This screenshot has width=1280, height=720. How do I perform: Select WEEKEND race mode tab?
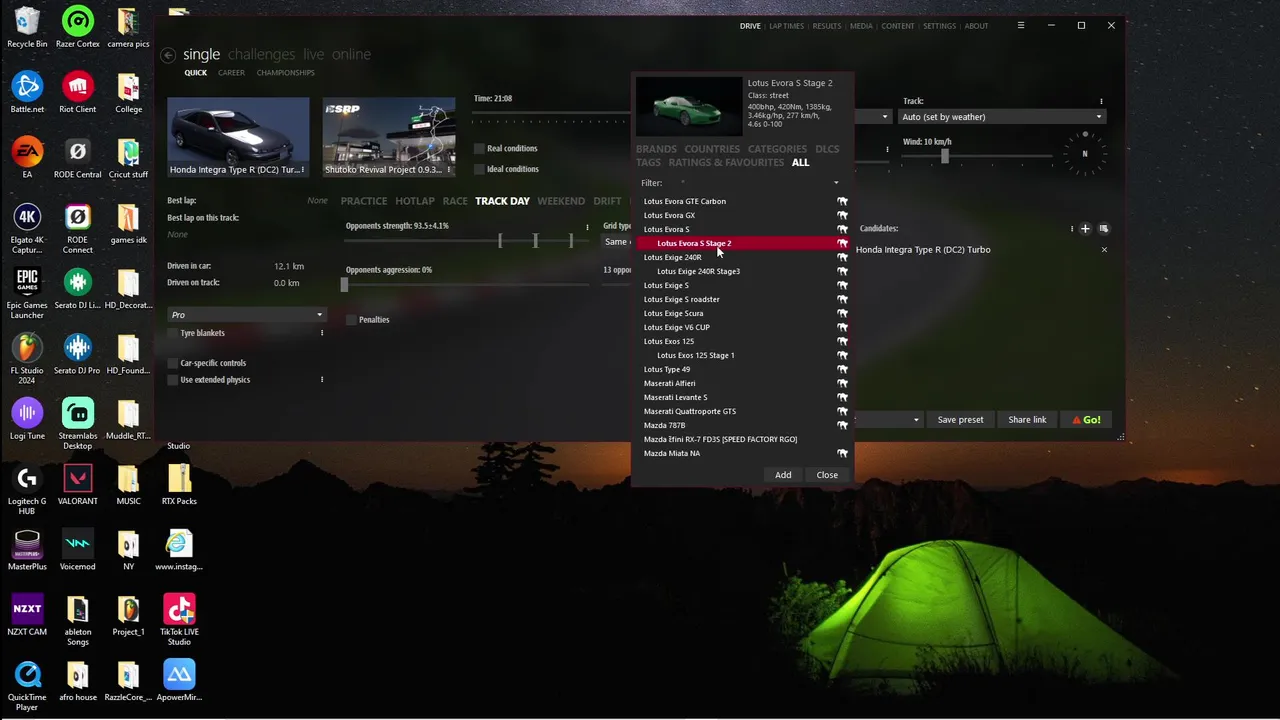point(561,201)
